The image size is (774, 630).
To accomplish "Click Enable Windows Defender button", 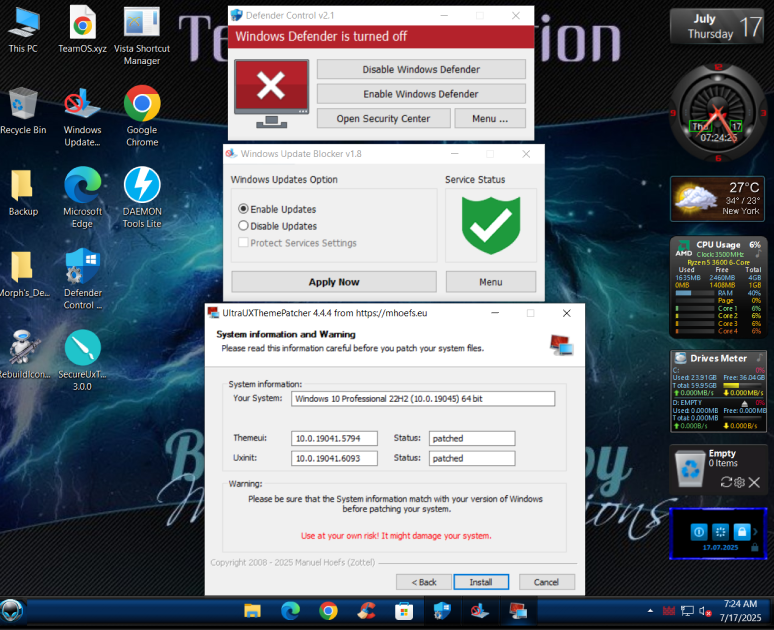I will [421, 94].
